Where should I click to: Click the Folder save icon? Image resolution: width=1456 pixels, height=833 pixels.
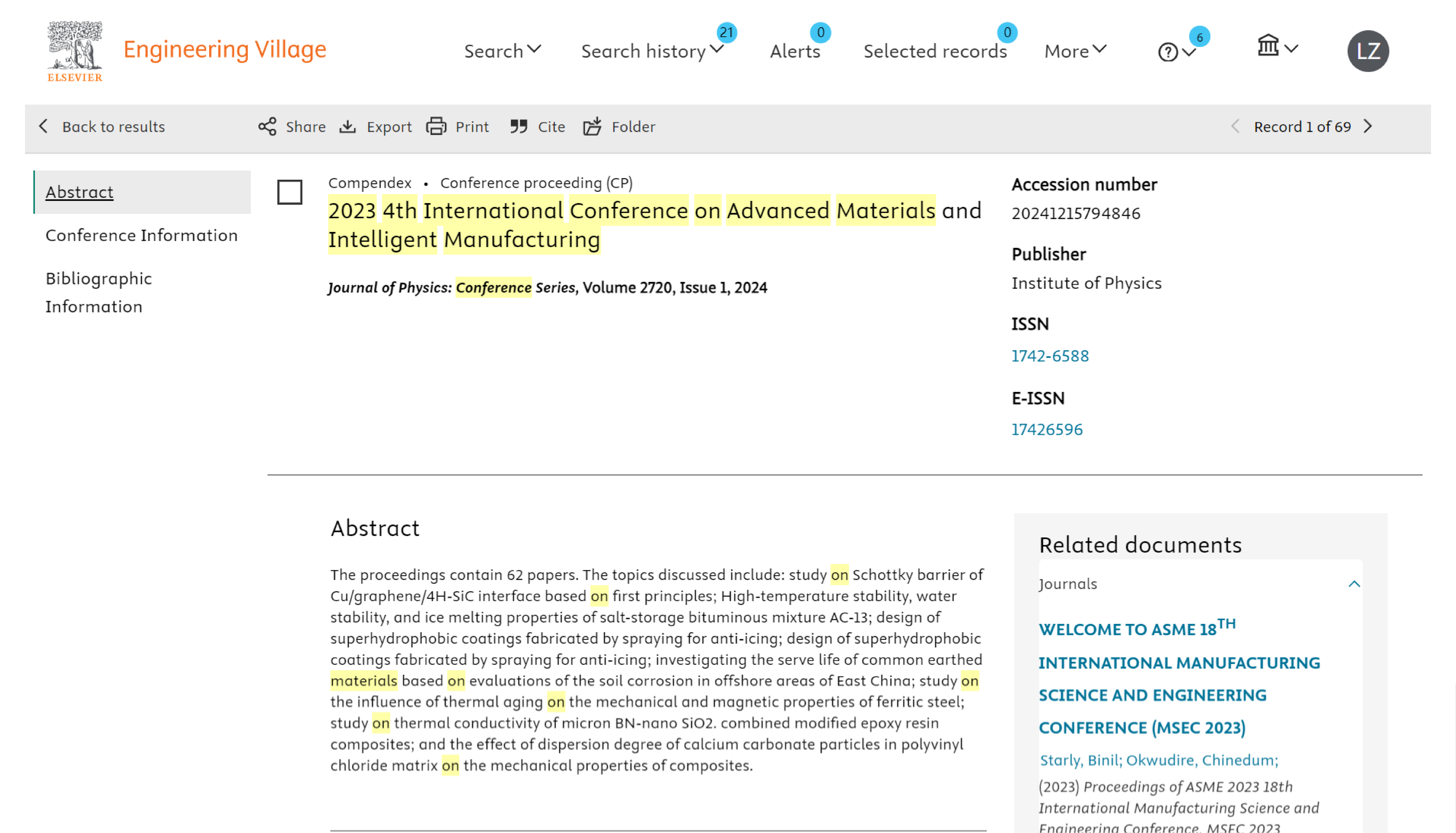[593, 126]
